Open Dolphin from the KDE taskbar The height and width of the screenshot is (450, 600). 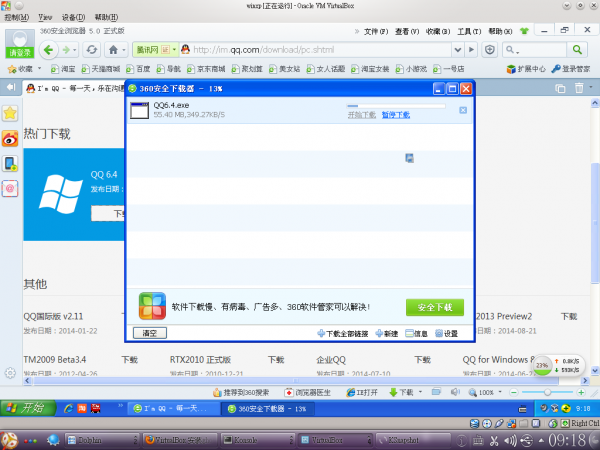pyautogui.click(x=101, y=440)
